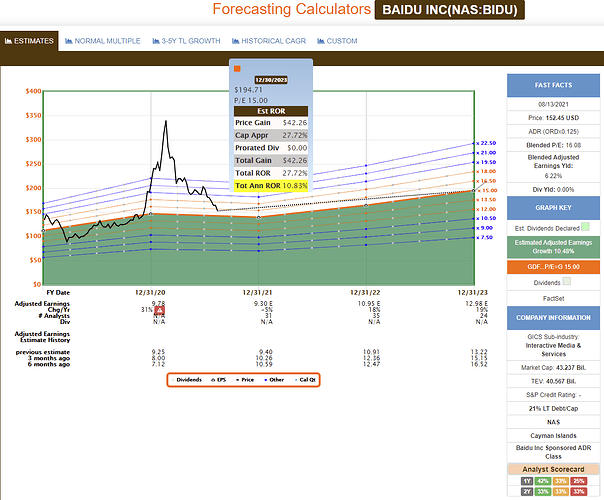This screenshot has width=604, height=500.
Task: Click the red 33% badge in 2Y row
Action: click(579, 492)
